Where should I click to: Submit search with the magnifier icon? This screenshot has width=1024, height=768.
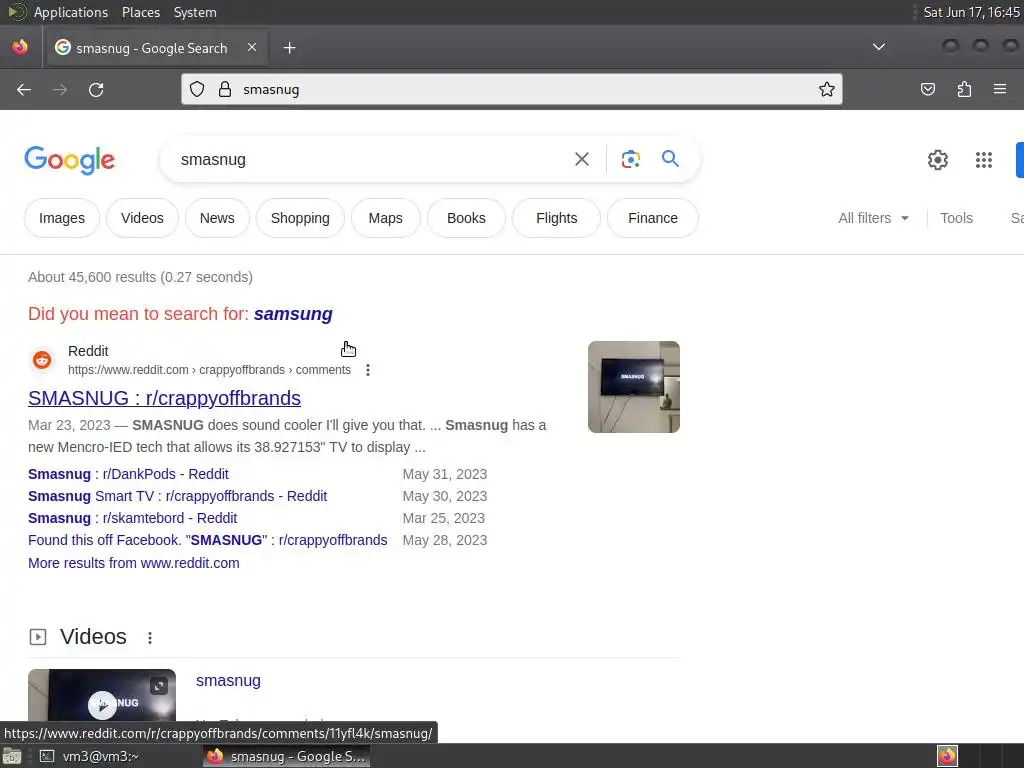670,159
